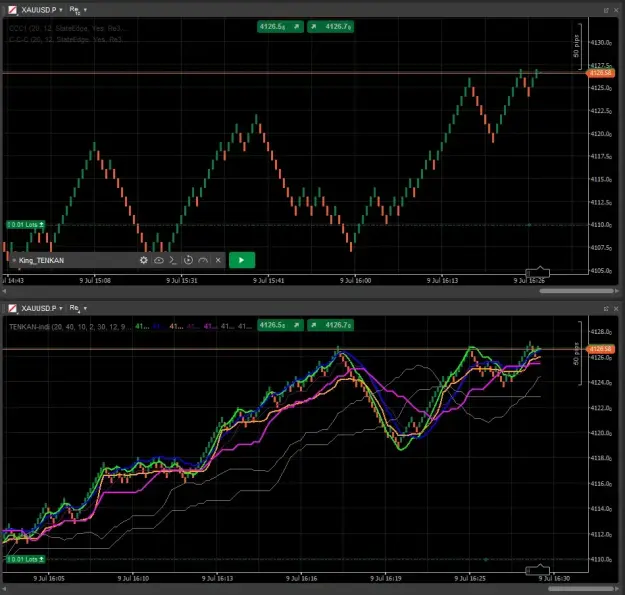Close the bottom XAUUSD.P chart

(616, 308)
